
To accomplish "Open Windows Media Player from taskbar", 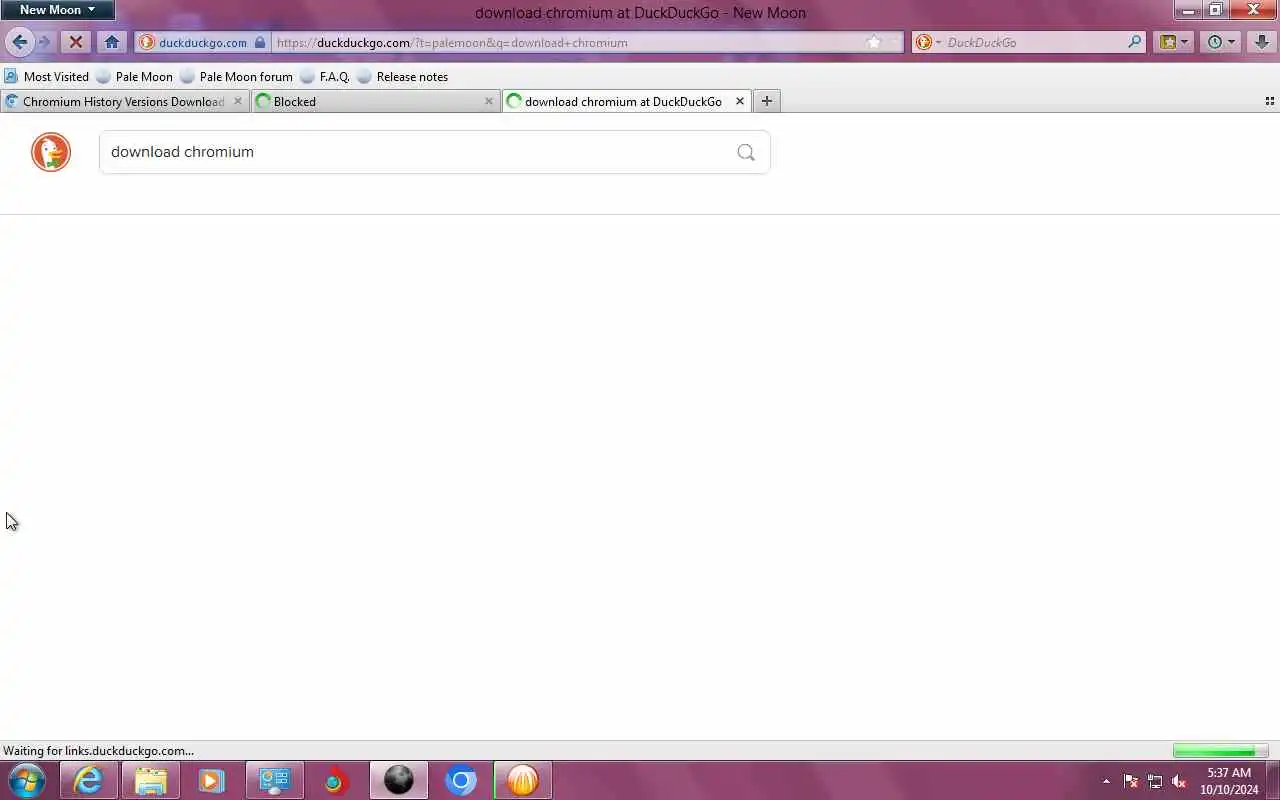I will coord(212,780).
